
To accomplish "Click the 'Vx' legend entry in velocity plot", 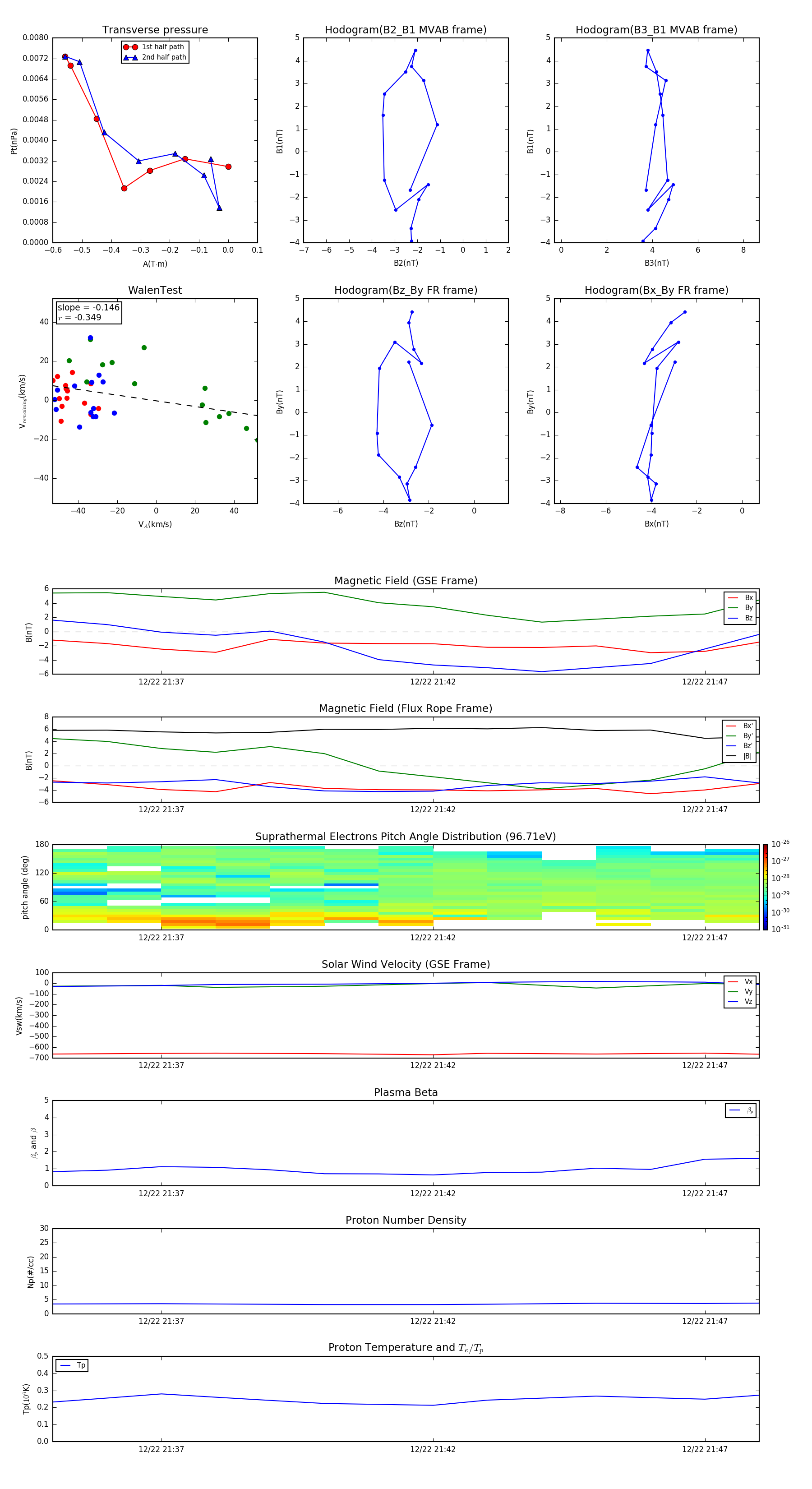I will pos(740,981).
